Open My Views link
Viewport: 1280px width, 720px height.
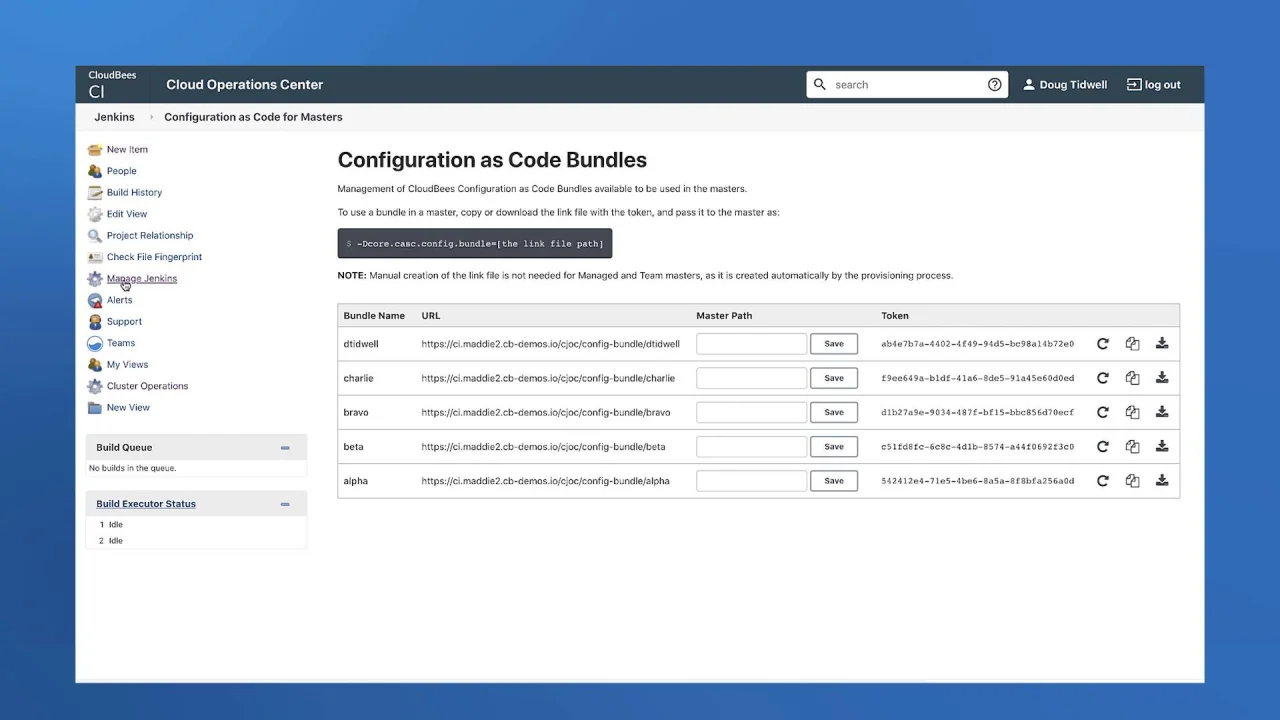127,365
